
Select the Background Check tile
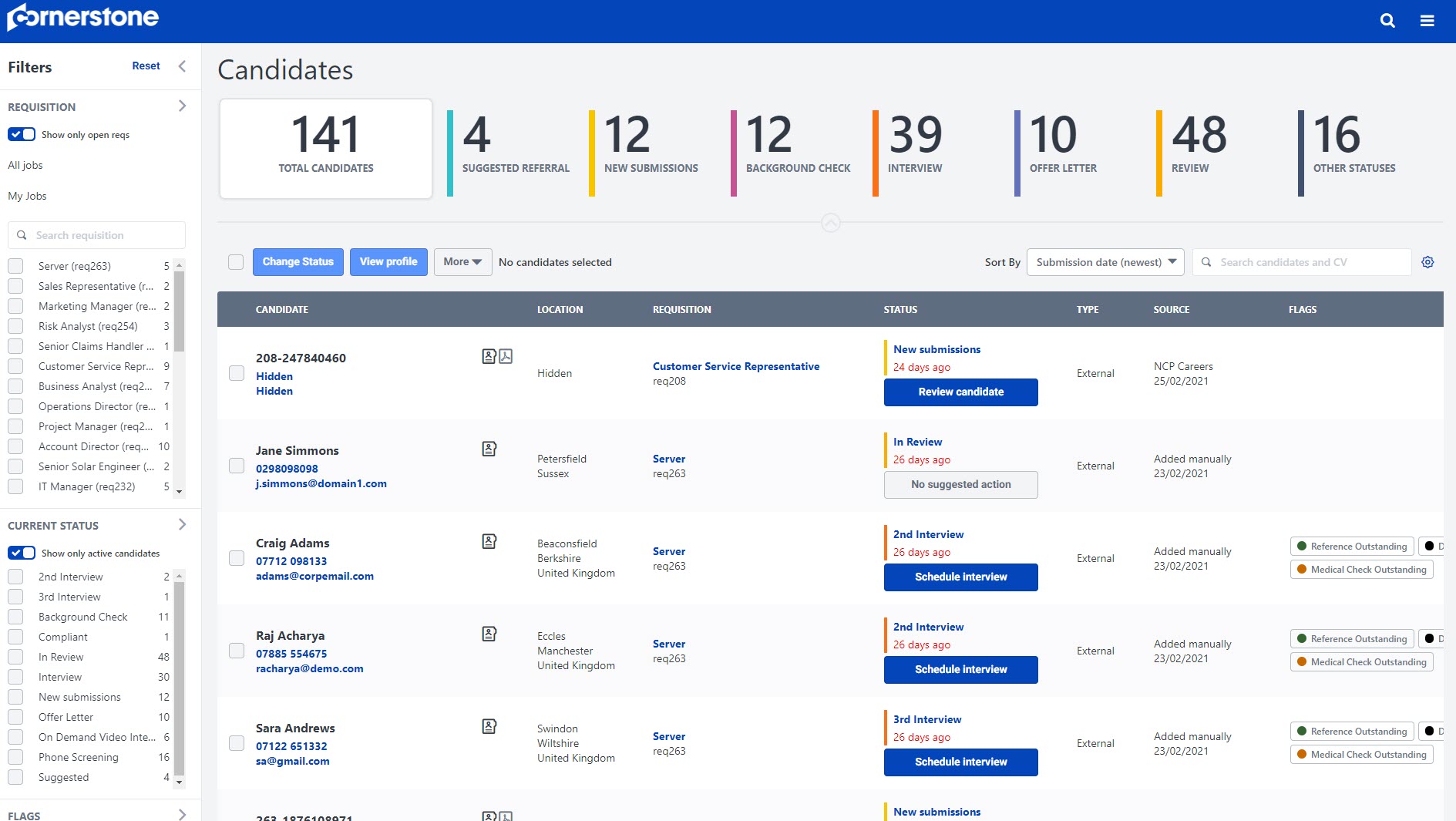(x=794, y=153)
